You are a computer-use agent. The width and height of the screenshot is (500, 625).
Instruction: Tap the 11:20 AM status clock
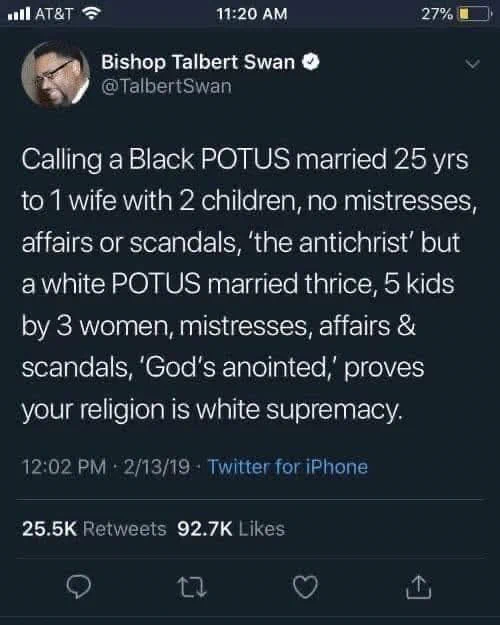point(252,14)
